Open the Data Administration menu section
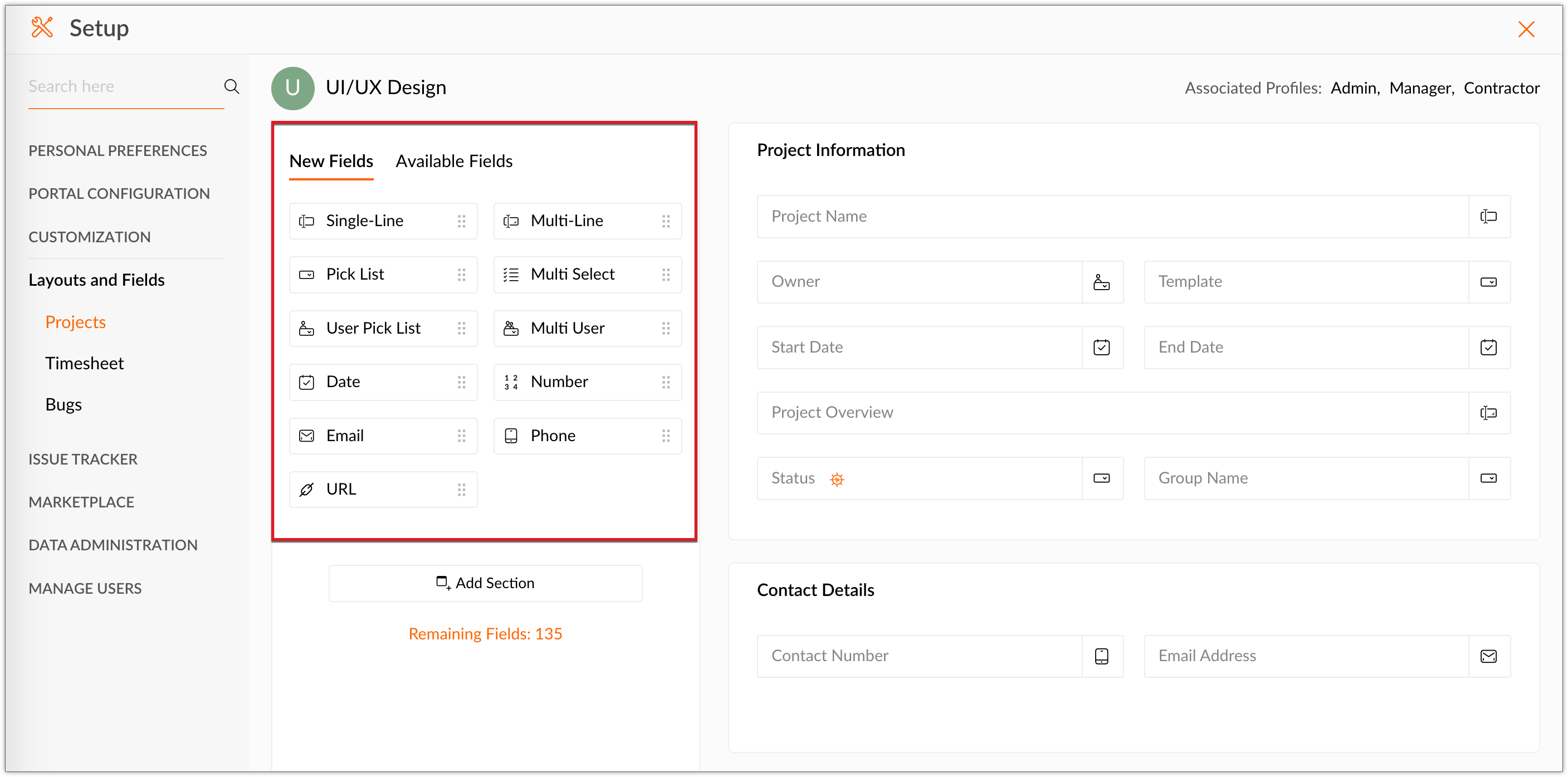The width and height of the screenshot is (1568, 777). tap(113, 545)
